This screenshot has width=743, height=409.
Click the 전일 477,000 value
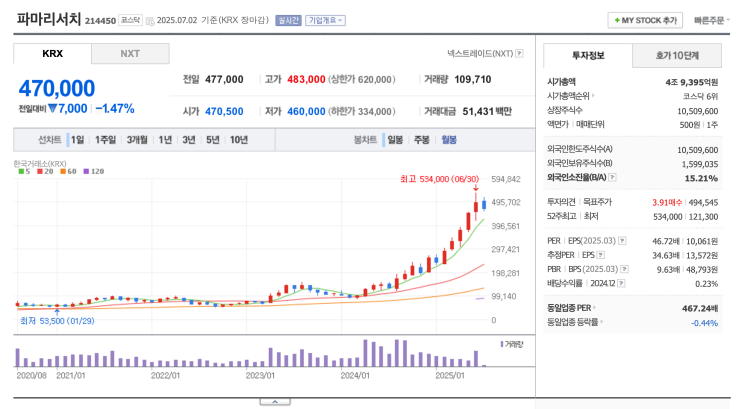point(224,80)
